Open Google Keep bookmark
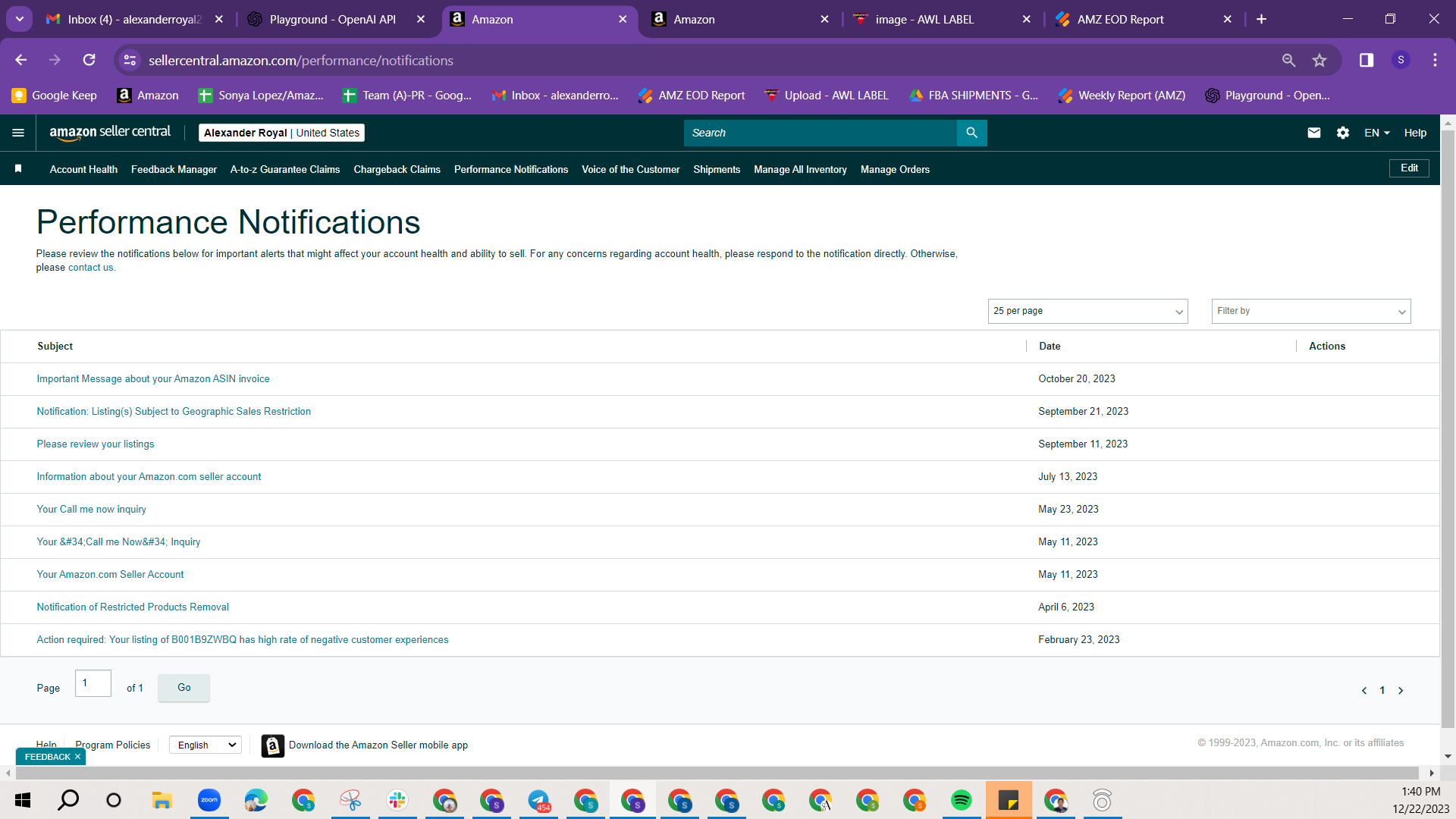The image size is (1456, 819). click(x=55, y=95)
